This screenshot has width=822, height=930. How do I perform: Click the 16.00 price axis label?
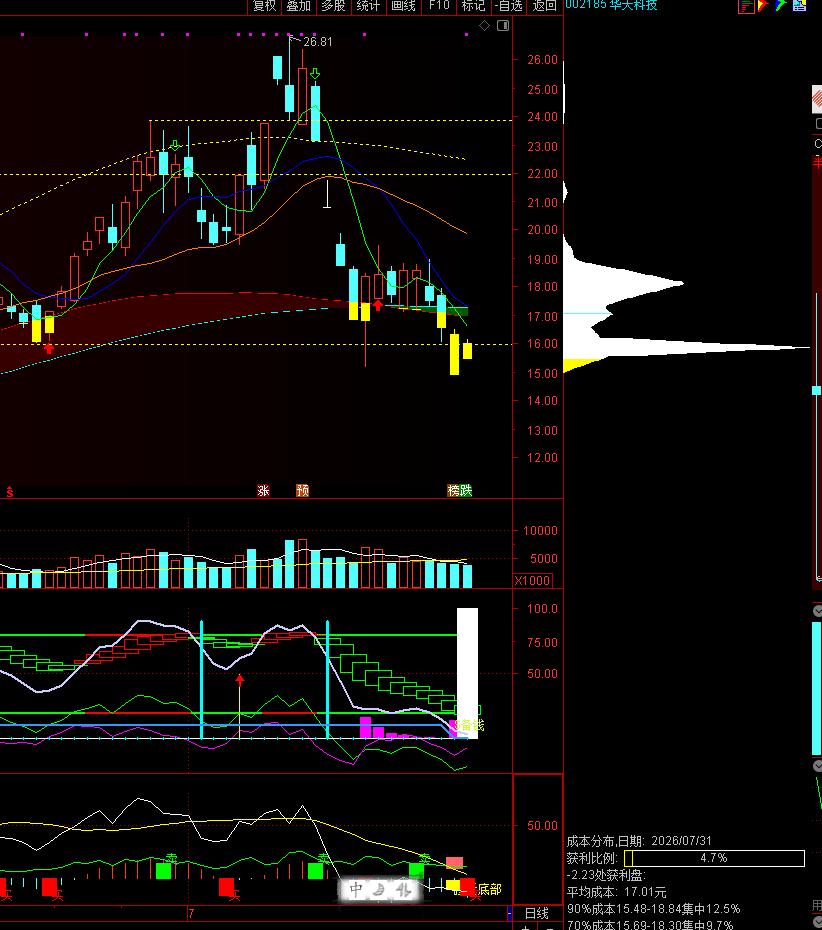pos(542,344)
